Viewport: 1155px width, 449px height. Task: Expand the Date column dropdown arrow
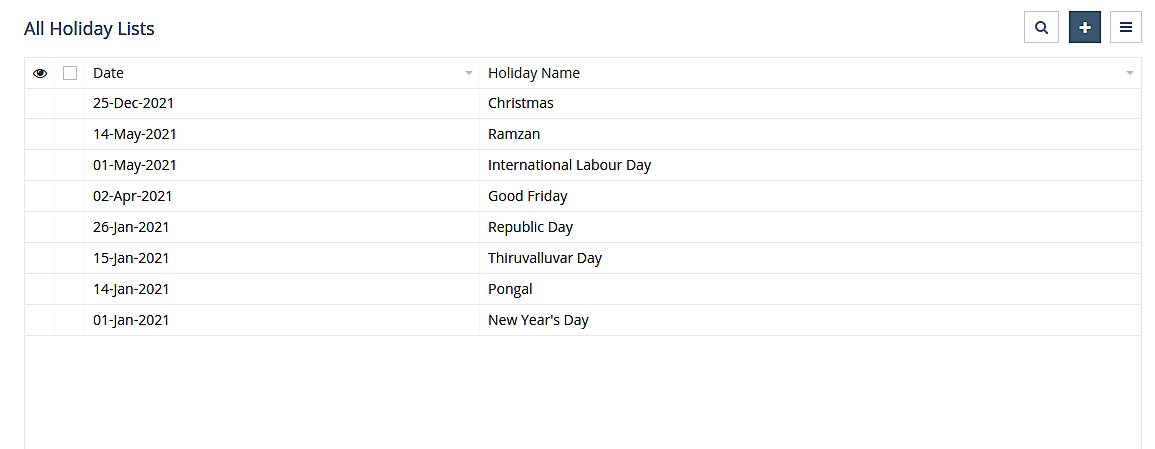(469, 74)
